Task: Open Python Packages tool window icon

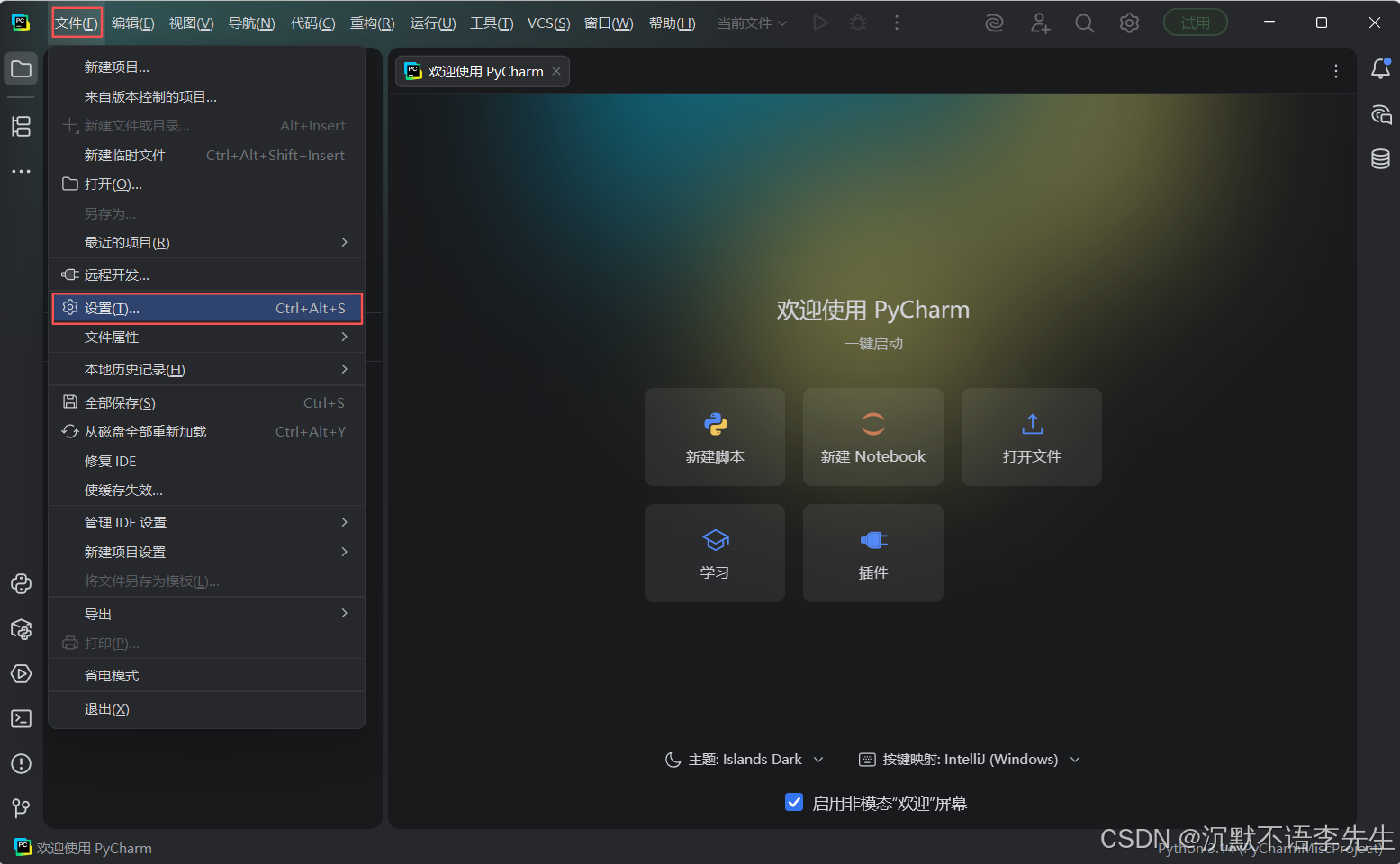Action: (21, 629)
